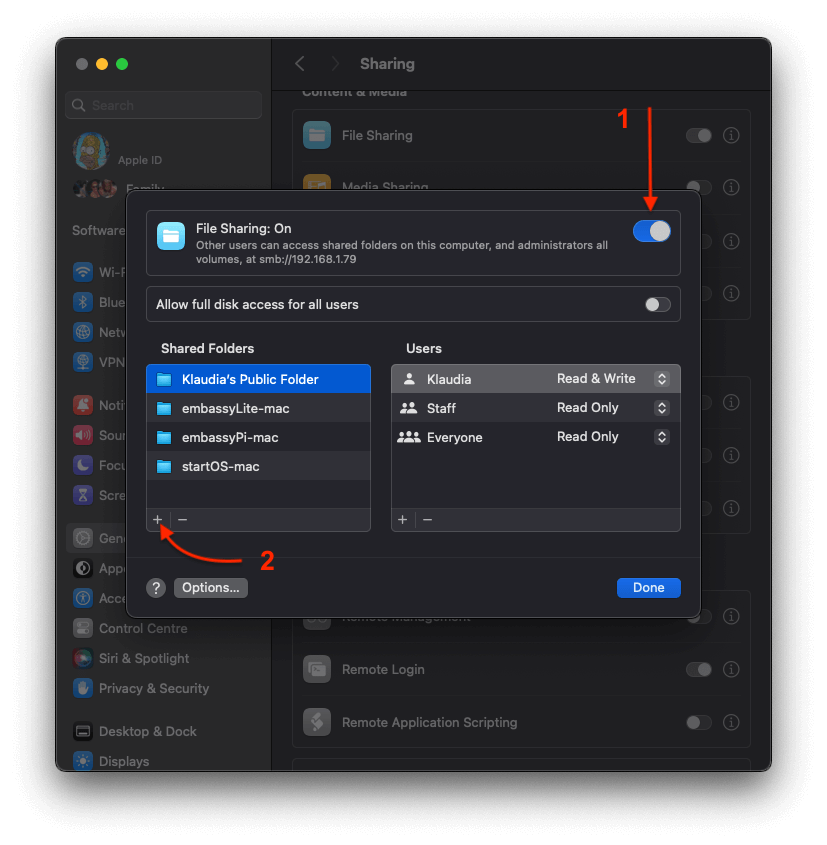Viewport: 827px width, 845px height.
Task: Click the add user plus button
Action: pos(403,519)
